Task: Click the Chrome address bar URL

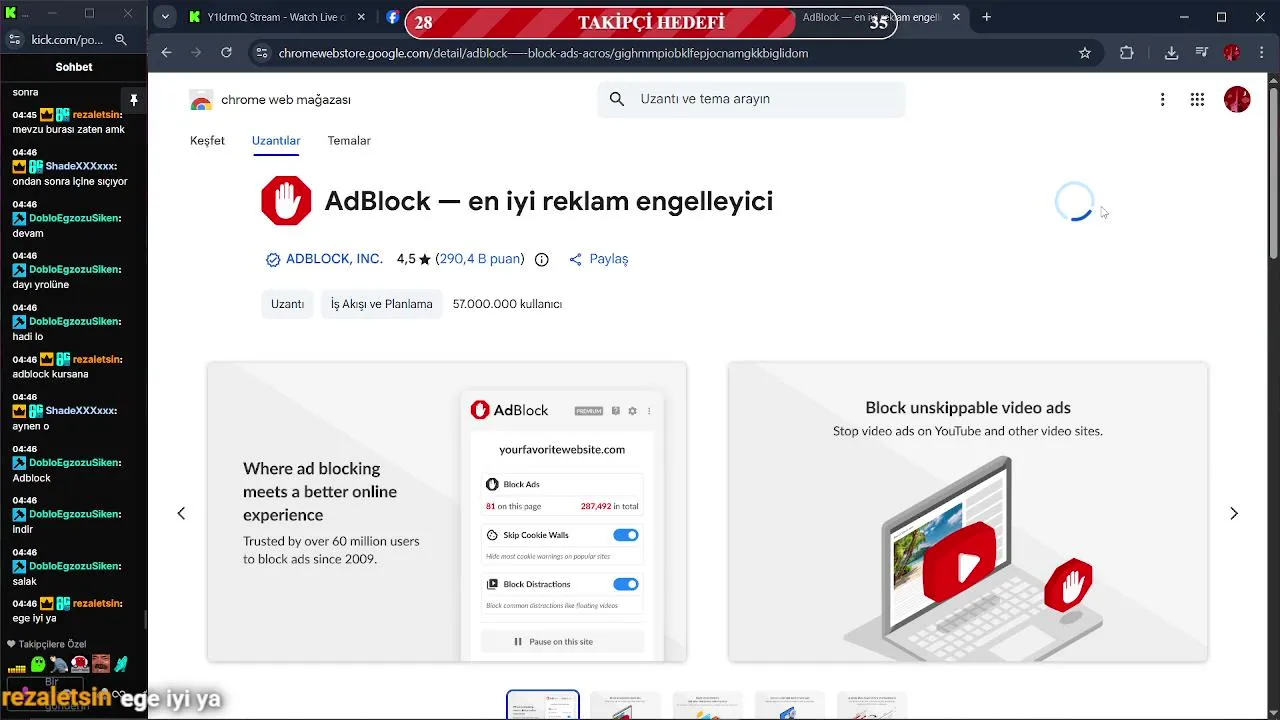Action: point(543,53)
